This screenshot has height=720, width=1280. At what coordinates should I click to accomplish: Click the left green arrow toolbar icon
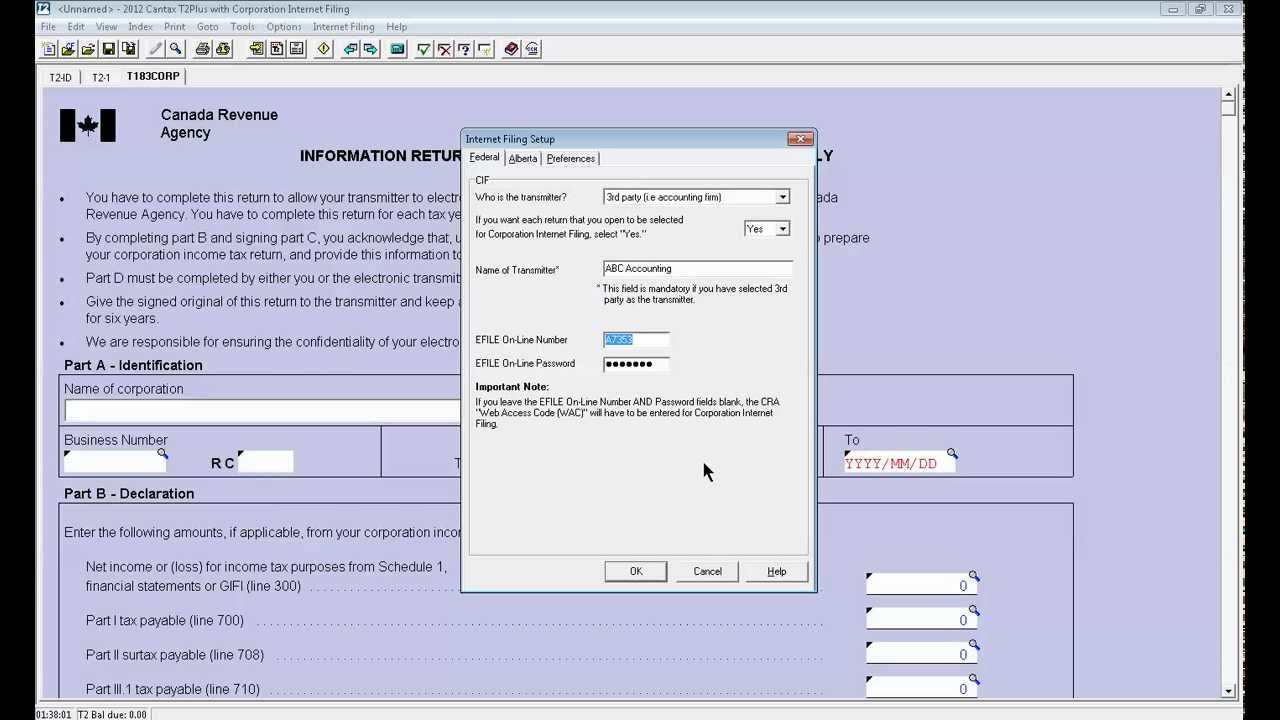pyautogui.click(x=350, y=49)
